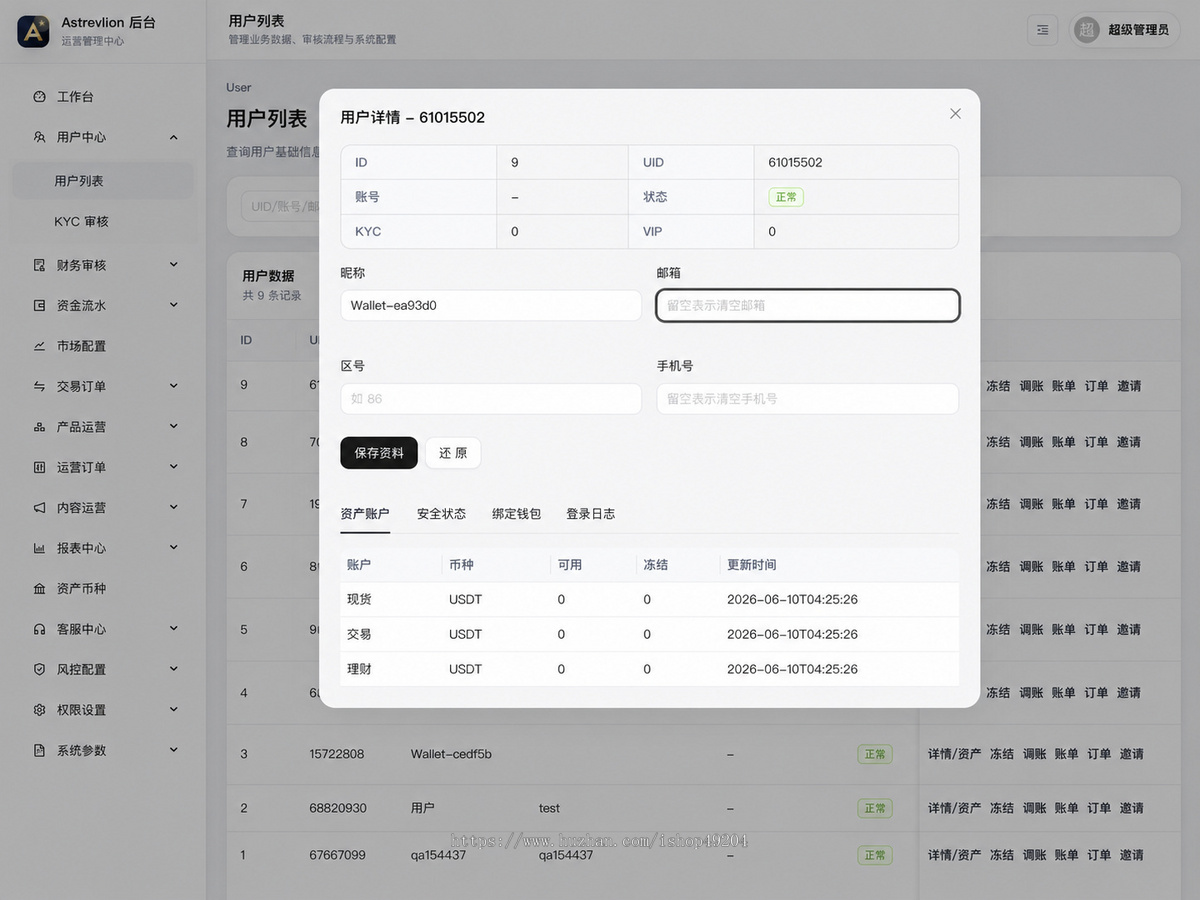Click the 财务审核 icon in sidebar
This screenshot has height=900, width=1200.
[x=39, y=265]
